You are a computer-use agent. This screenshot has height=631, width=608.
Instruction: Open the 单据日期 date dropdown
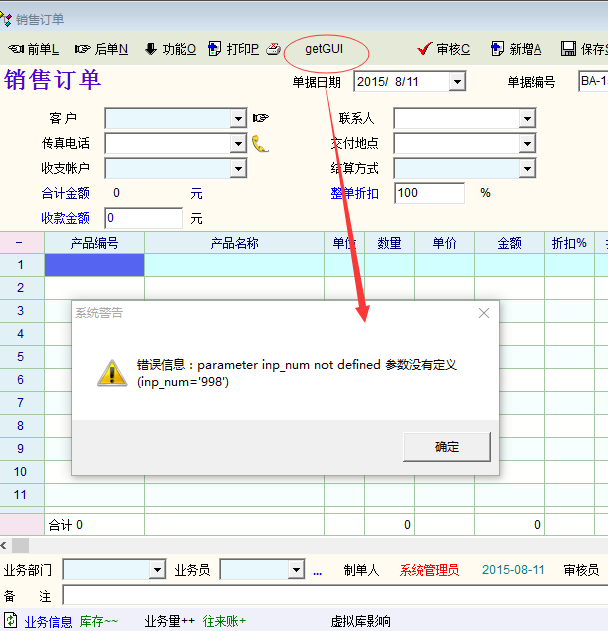(x=457, y=82)
